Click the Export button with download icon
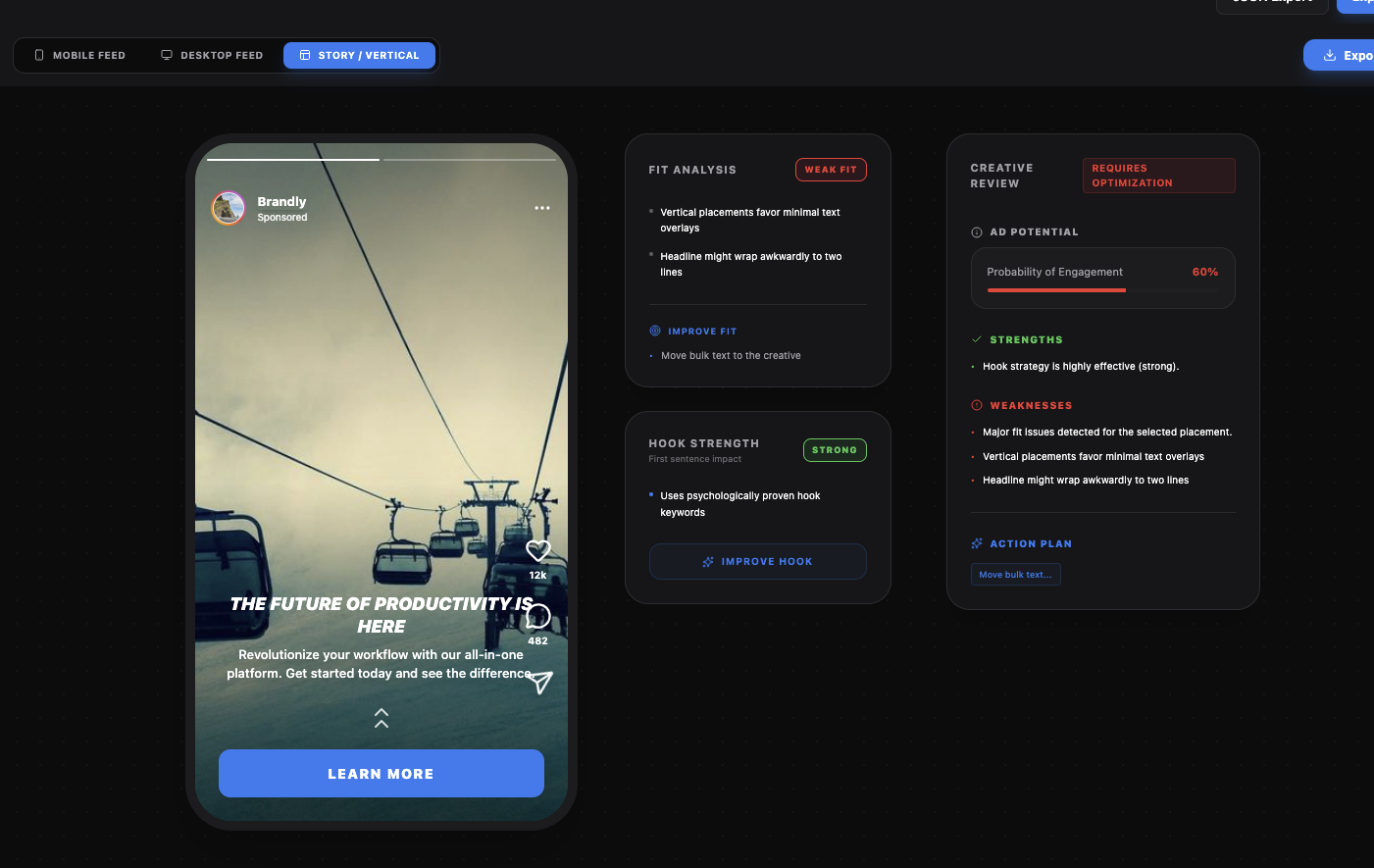Image resolution: width=1374 pixels, height=868 pixels. (x=1340, y=56)
